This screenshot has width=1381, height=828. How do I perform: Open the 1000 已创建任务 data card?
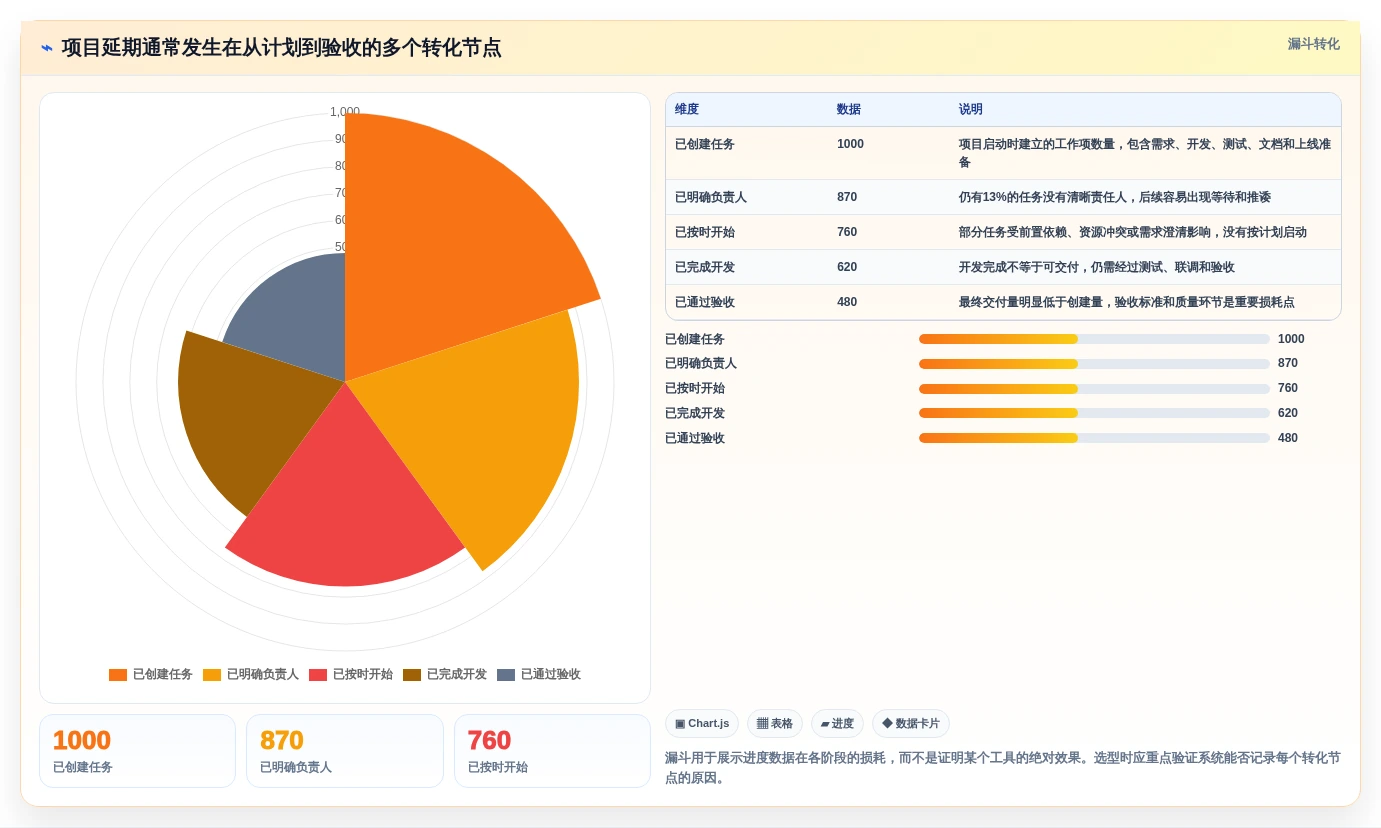137,751
